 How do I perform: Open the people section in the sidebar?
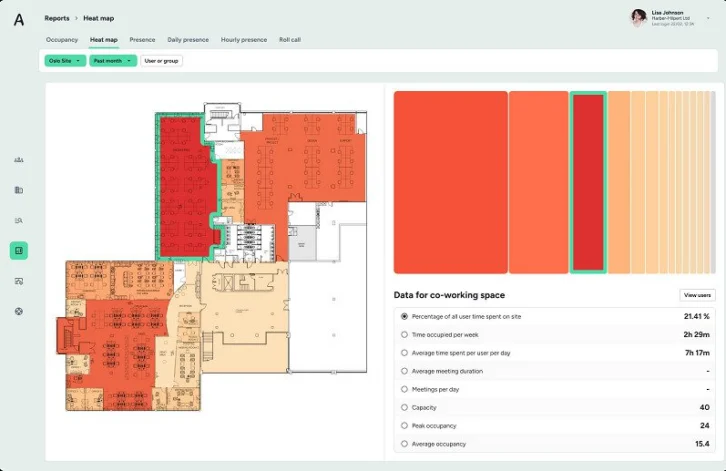19,159
